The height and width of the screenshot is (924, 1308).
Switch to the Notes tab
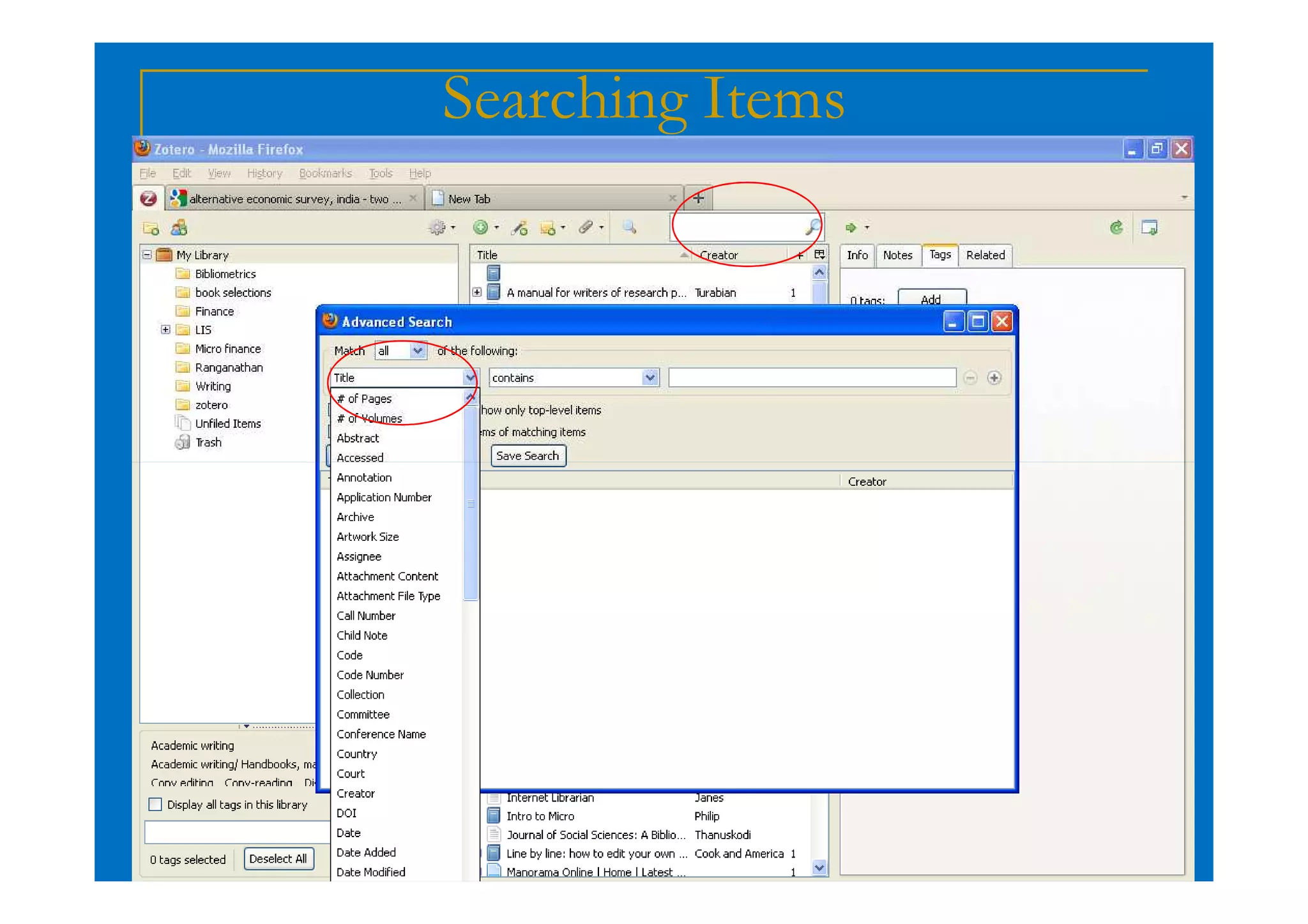pyautogui.click(x=897, y=255)
